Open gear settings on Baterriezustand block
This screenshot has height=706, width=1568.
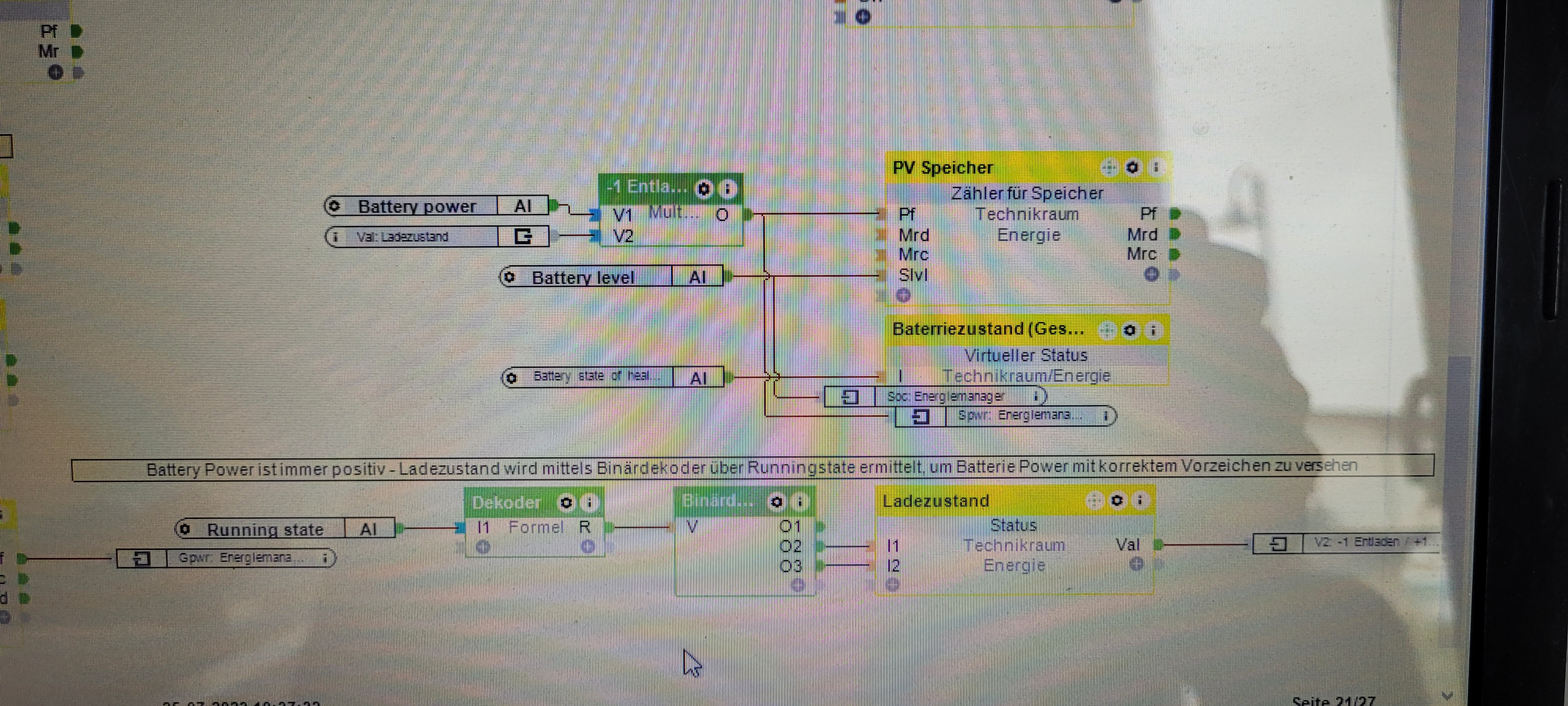point(1130,330)
